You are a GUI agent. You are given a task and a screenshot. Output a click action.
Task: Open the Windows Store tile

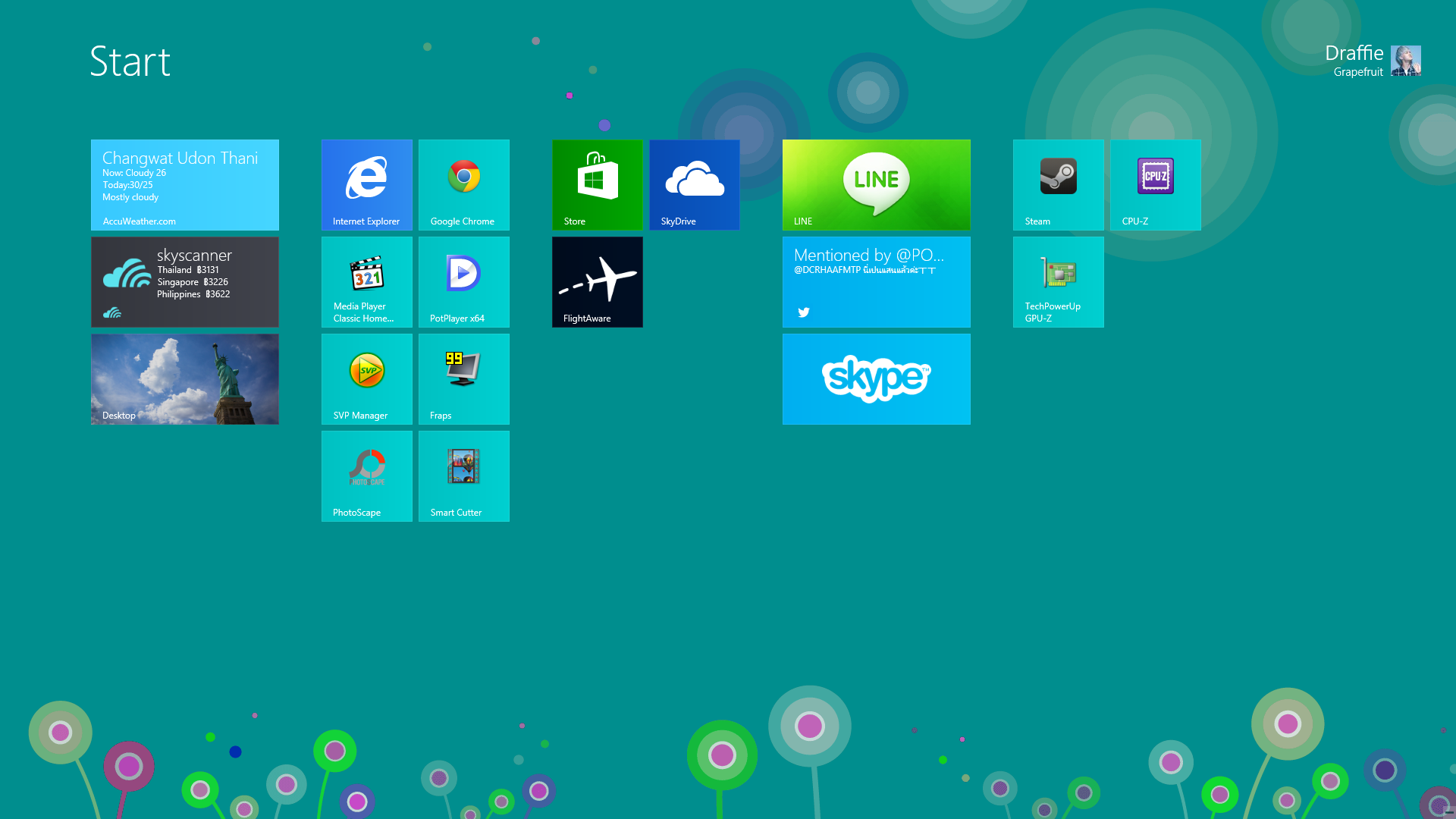point(598,184)
